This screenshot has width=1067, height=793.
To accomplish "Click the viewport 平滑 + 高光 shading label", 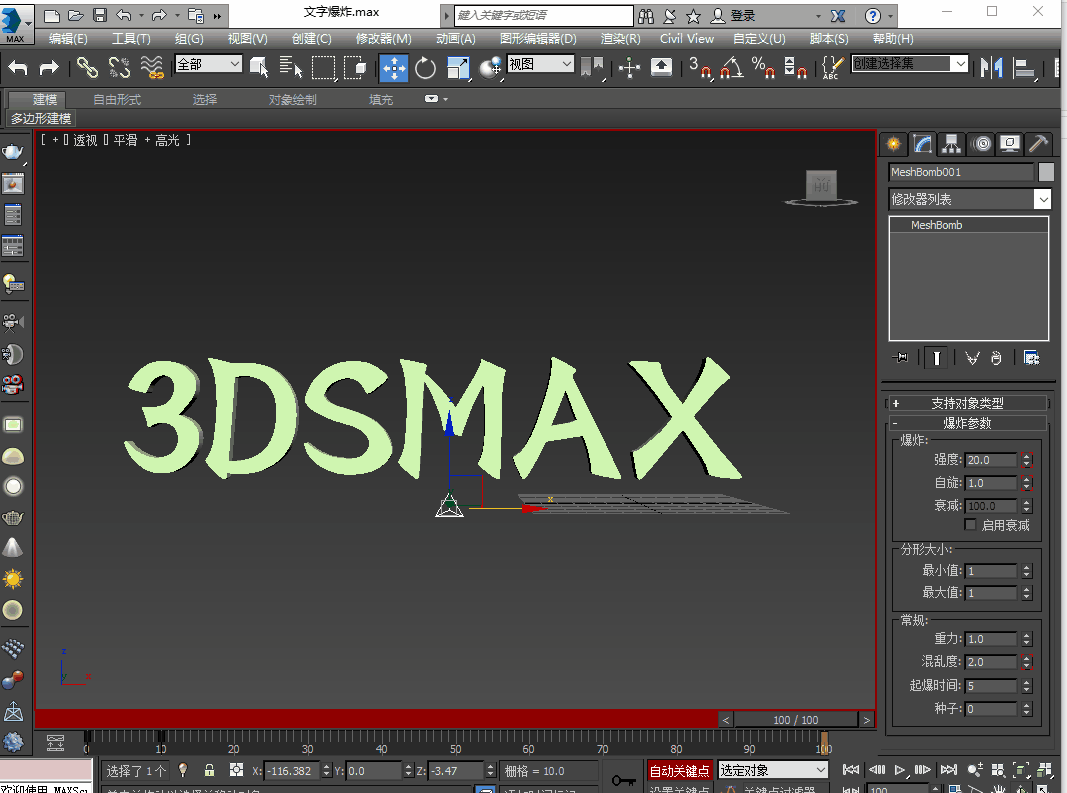I will point(146,140).
